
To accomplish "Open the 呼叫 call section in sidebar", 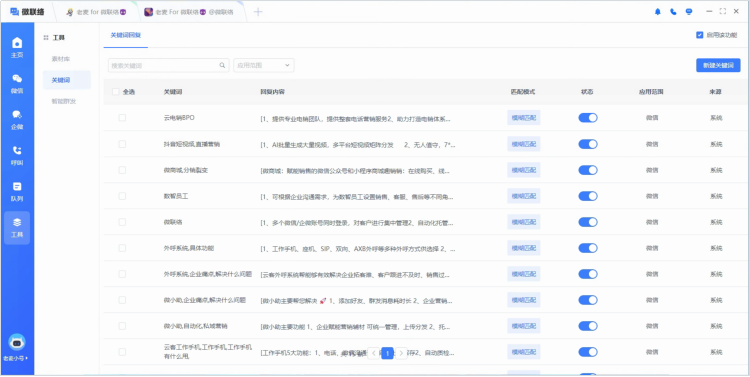I will coord(17,155).
